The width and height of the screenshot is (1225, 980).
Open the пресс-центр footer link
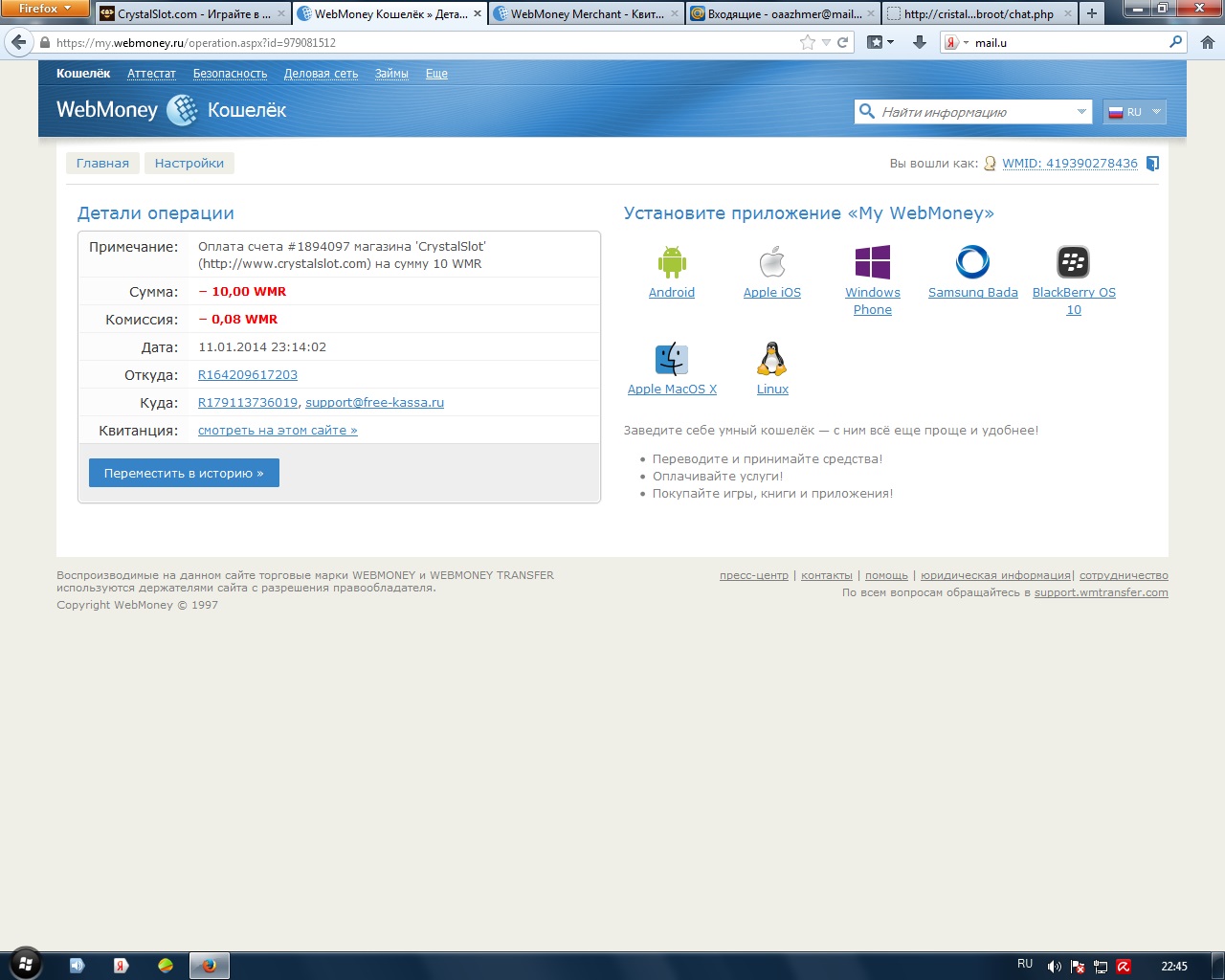(x=754, y=575)
